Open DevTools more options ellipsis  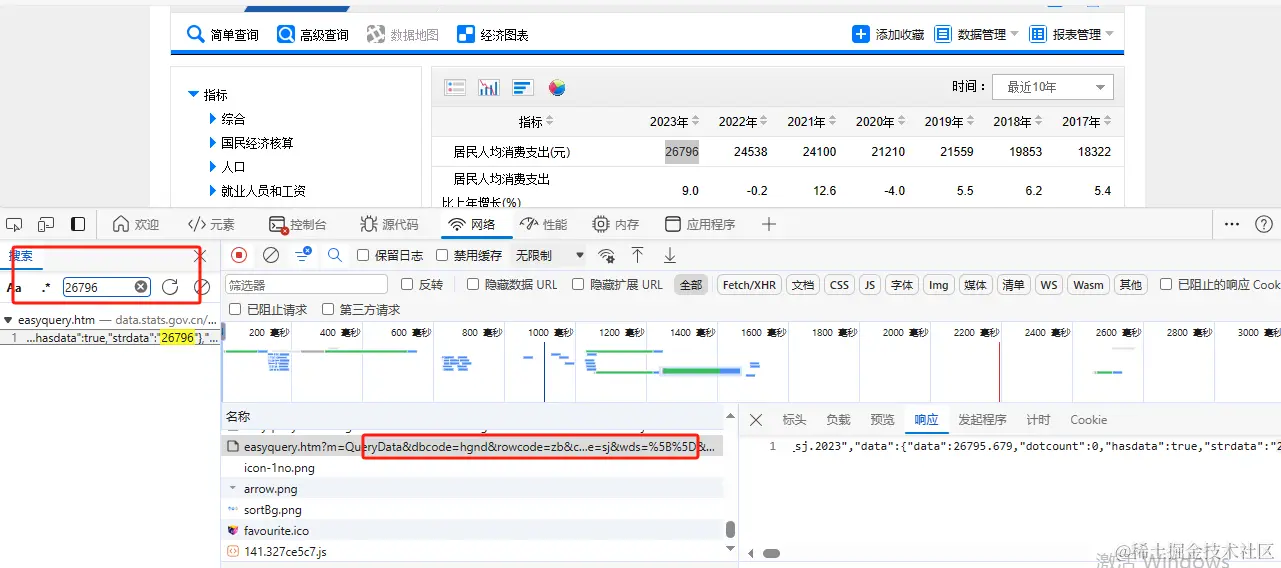(x=1232, y=224)
